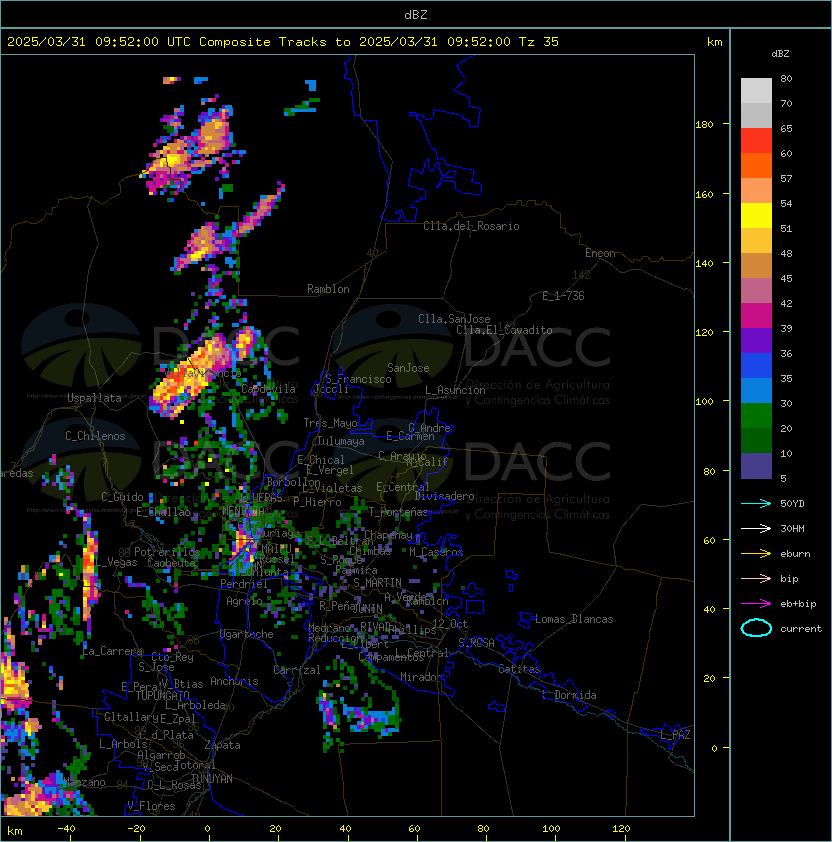Select the red 60-65 dBZ swatch
Image resolution: width=832 pixels, height=842 pixels.
pos(756,141)
